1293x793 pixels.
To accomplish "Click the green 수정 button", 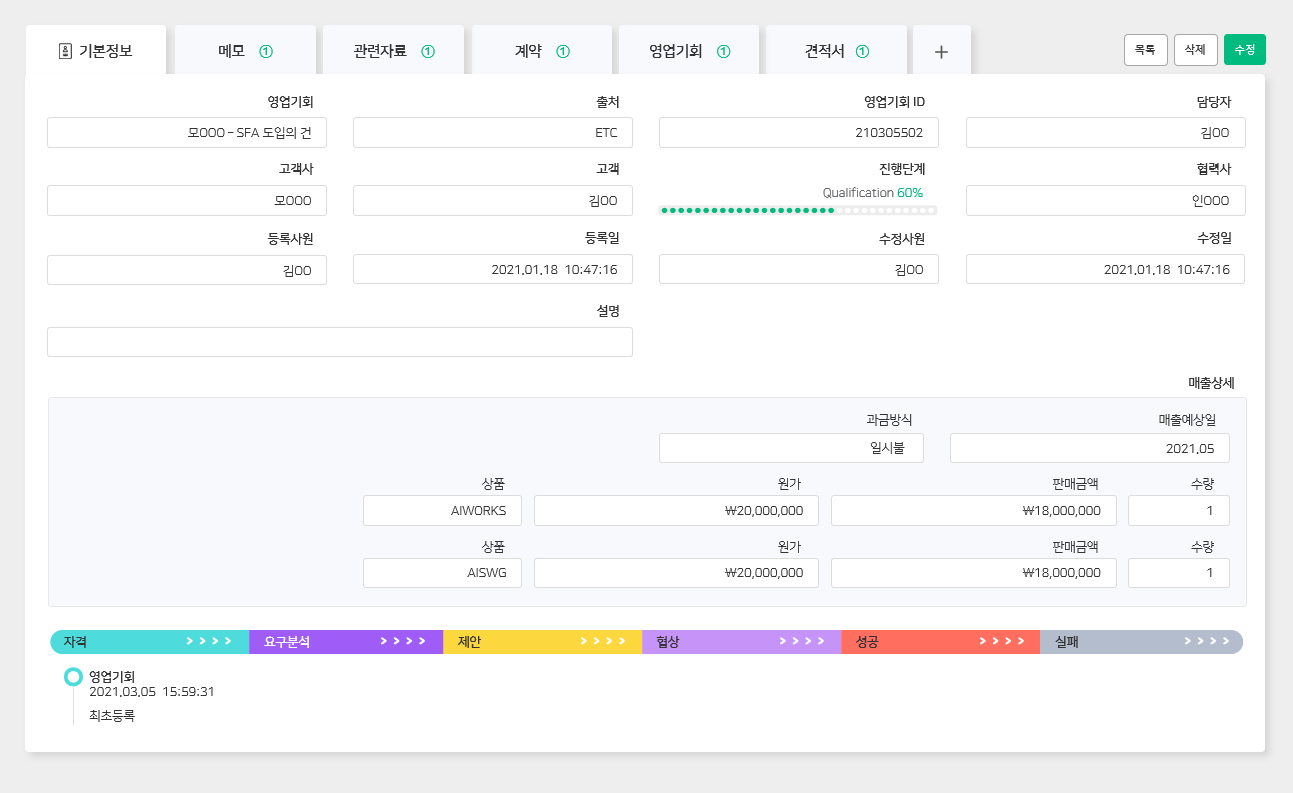I will coord(1245,50).
